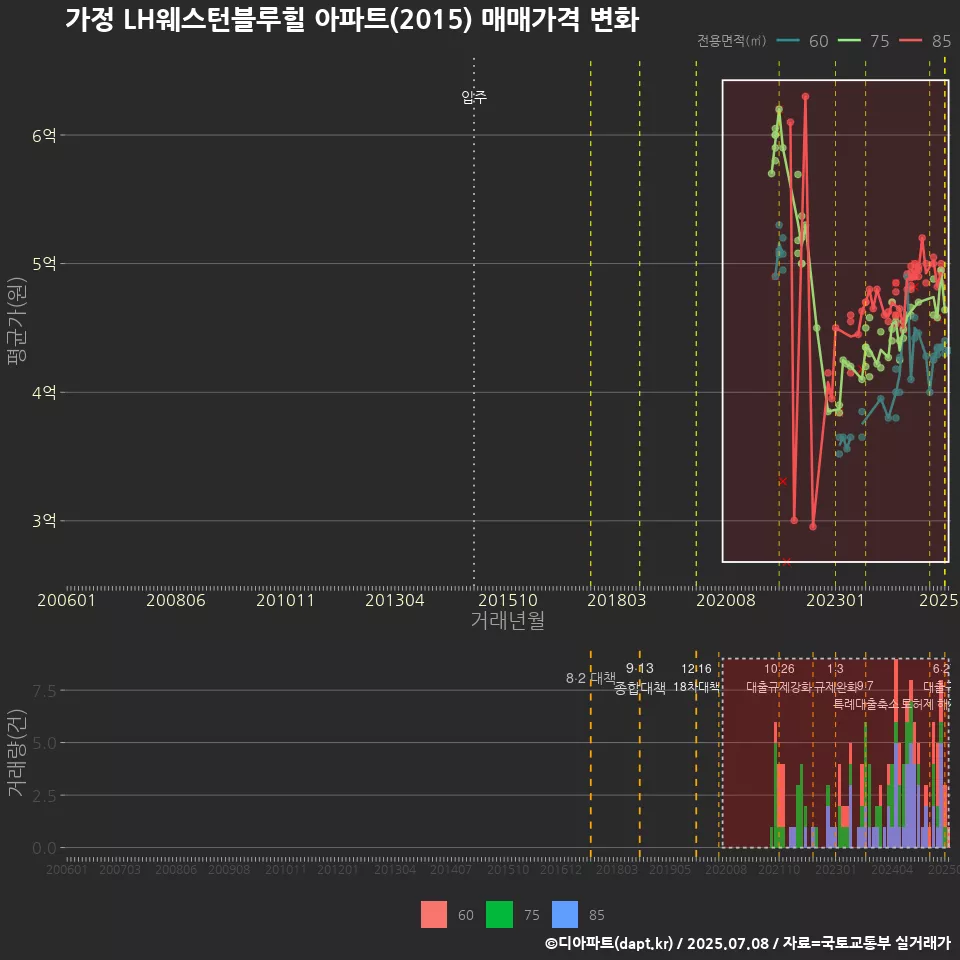Select the green 75 square in bottom legend

coord(499,915)
